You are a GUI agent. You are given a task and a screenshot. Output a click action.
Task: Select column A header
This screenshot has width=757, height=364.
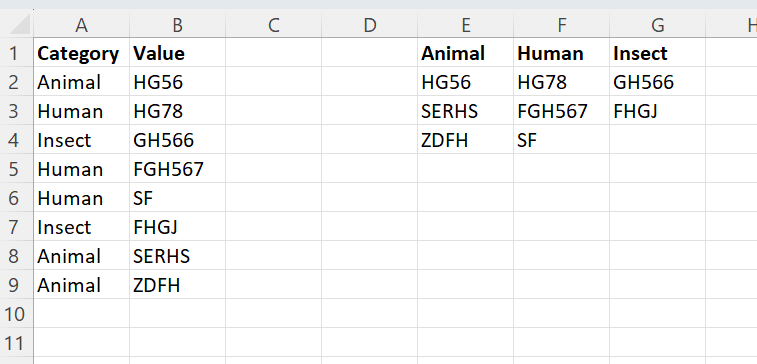click(81, 25)
